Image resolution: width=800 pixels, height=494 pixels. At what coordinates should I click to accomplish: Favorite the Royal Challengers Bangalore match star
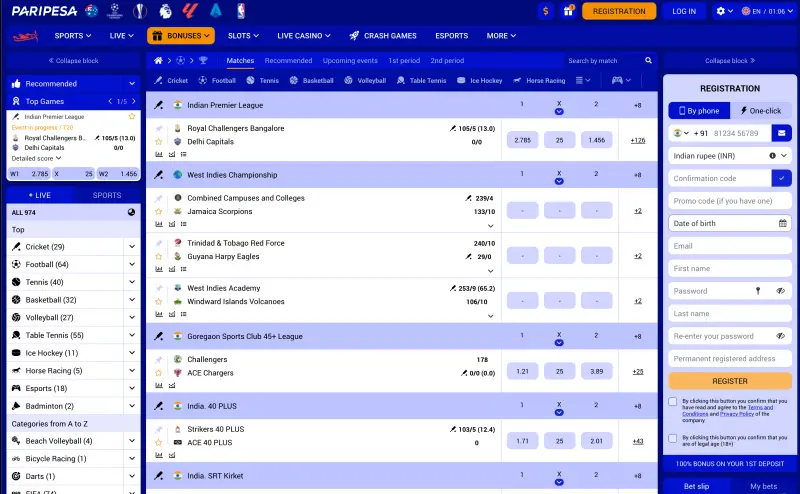tap(158, 142)
